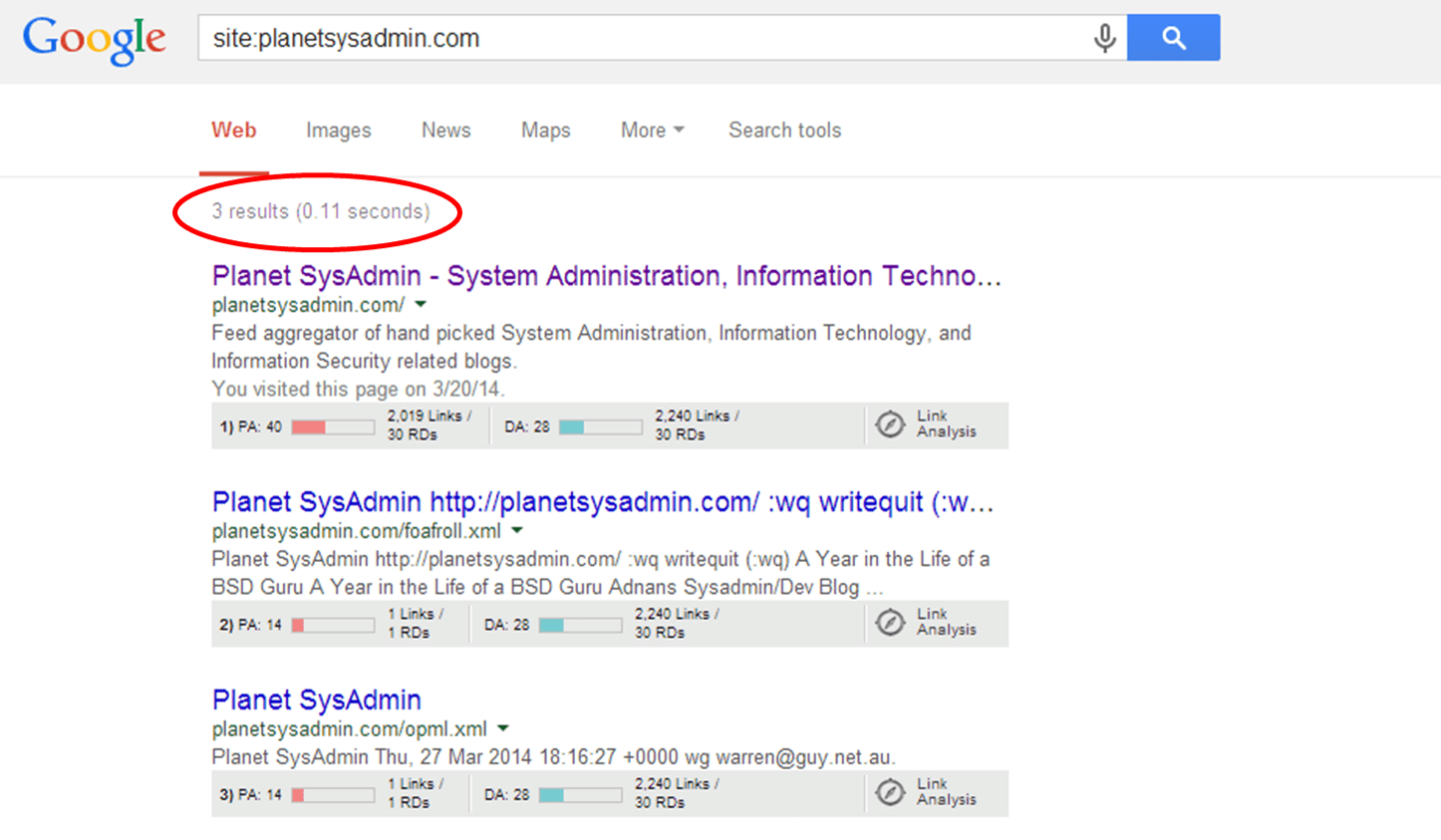Click compass icon in foafroll.xml result bar
The width and height of the screenshot is (1441, 840).
click(890, 623)
